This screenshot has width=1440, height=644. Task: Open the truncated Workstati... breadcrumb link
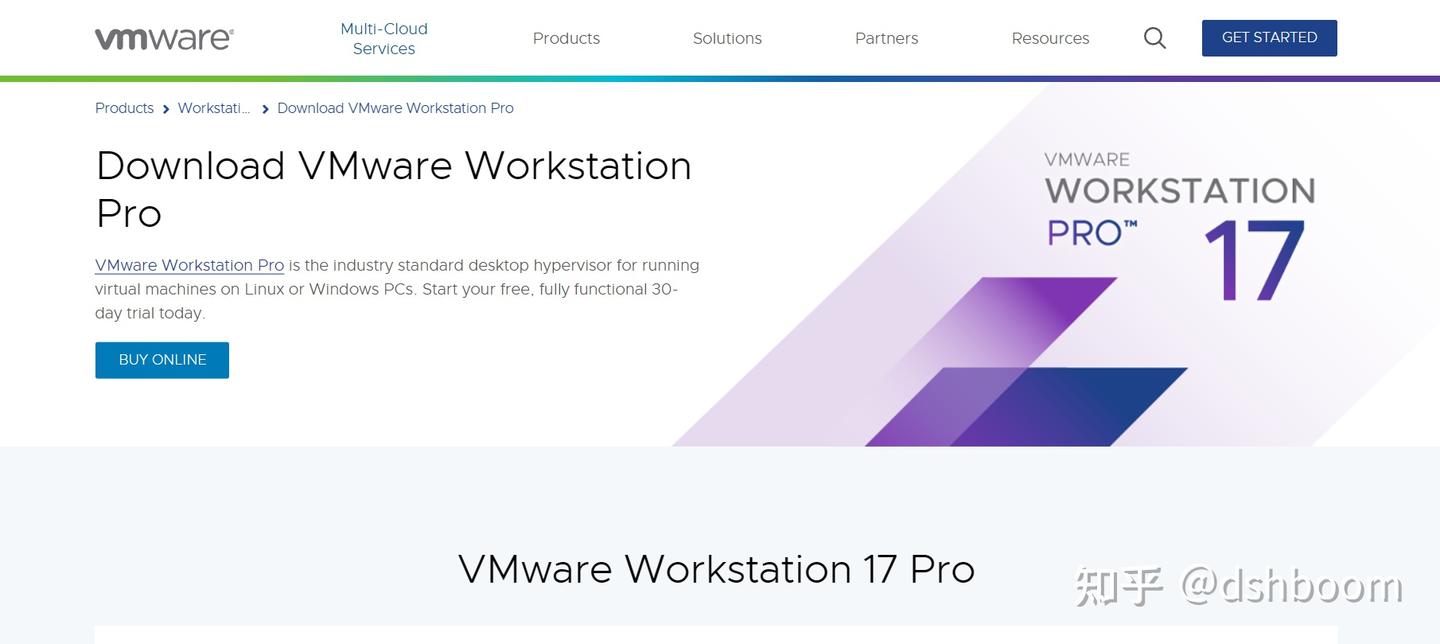coord(214,108)
